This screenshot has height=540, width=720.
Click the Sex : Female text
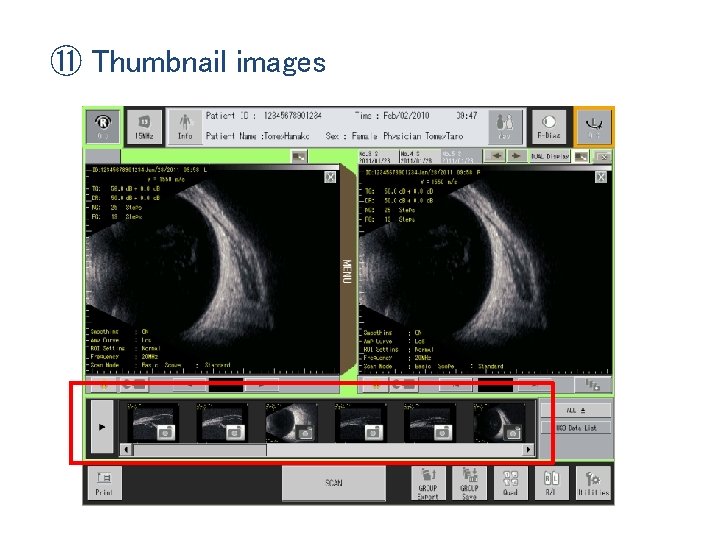[x=352, y=136]
